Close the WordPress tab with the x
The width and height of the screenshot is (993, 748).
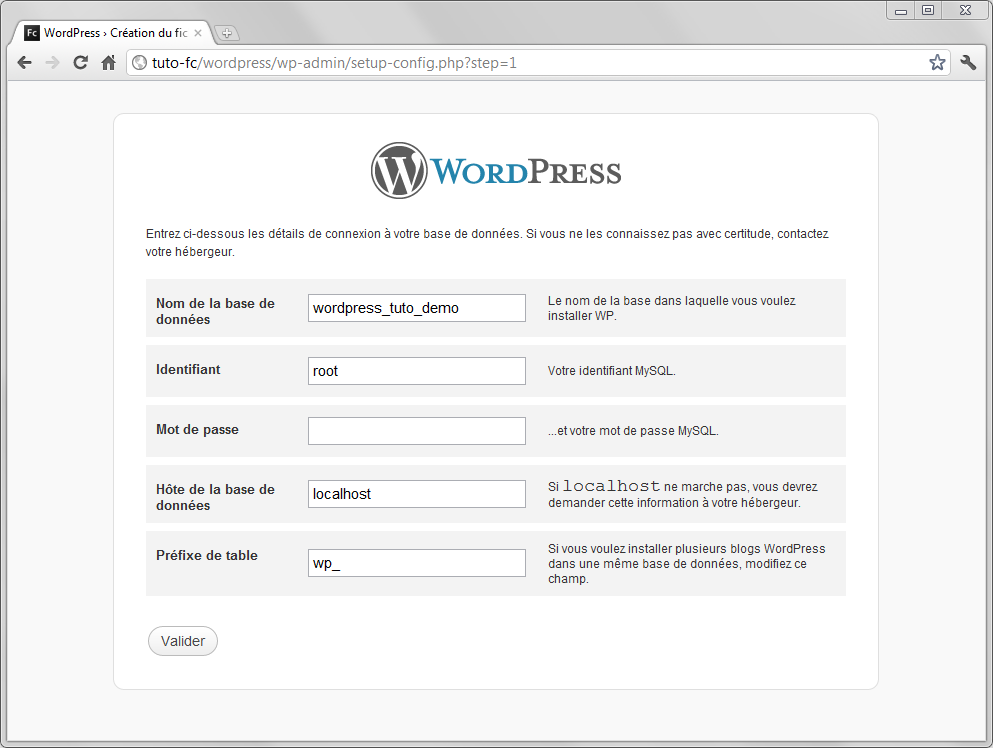coord(198,33)
